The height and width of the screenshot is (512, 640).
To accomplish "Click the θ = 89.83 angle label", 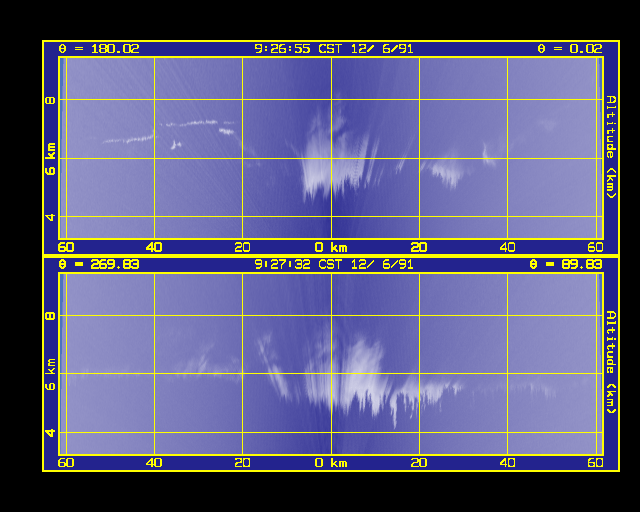I will pyautogui.click(x=566, y=265).
